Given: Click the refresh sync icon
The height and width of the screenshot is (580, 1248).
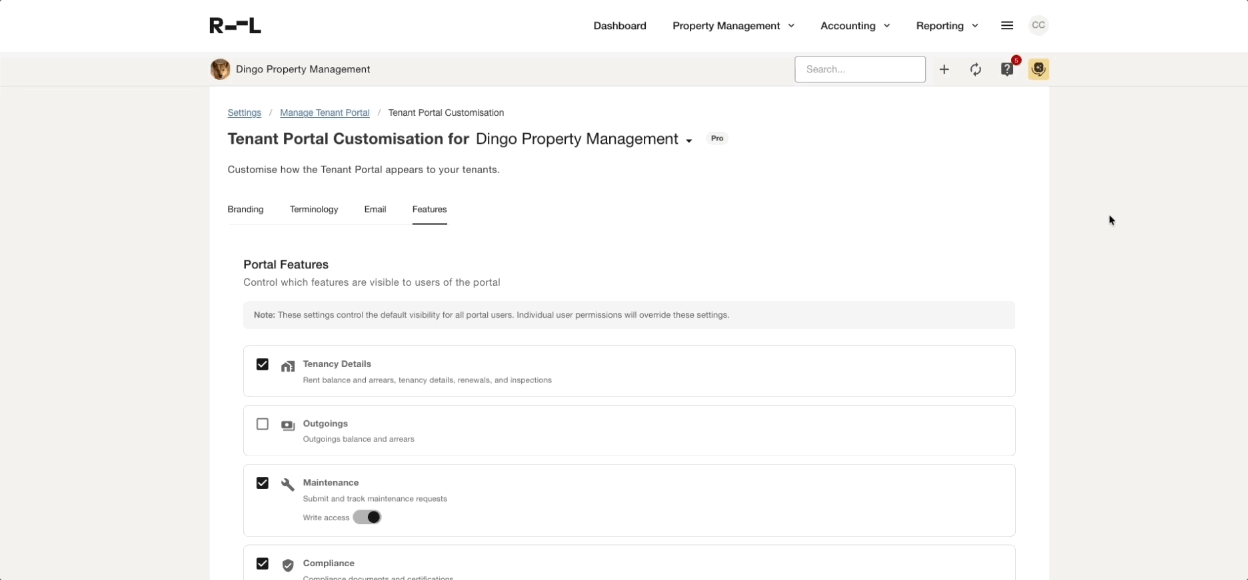Looking at the screenshot, I should [975, 69].
